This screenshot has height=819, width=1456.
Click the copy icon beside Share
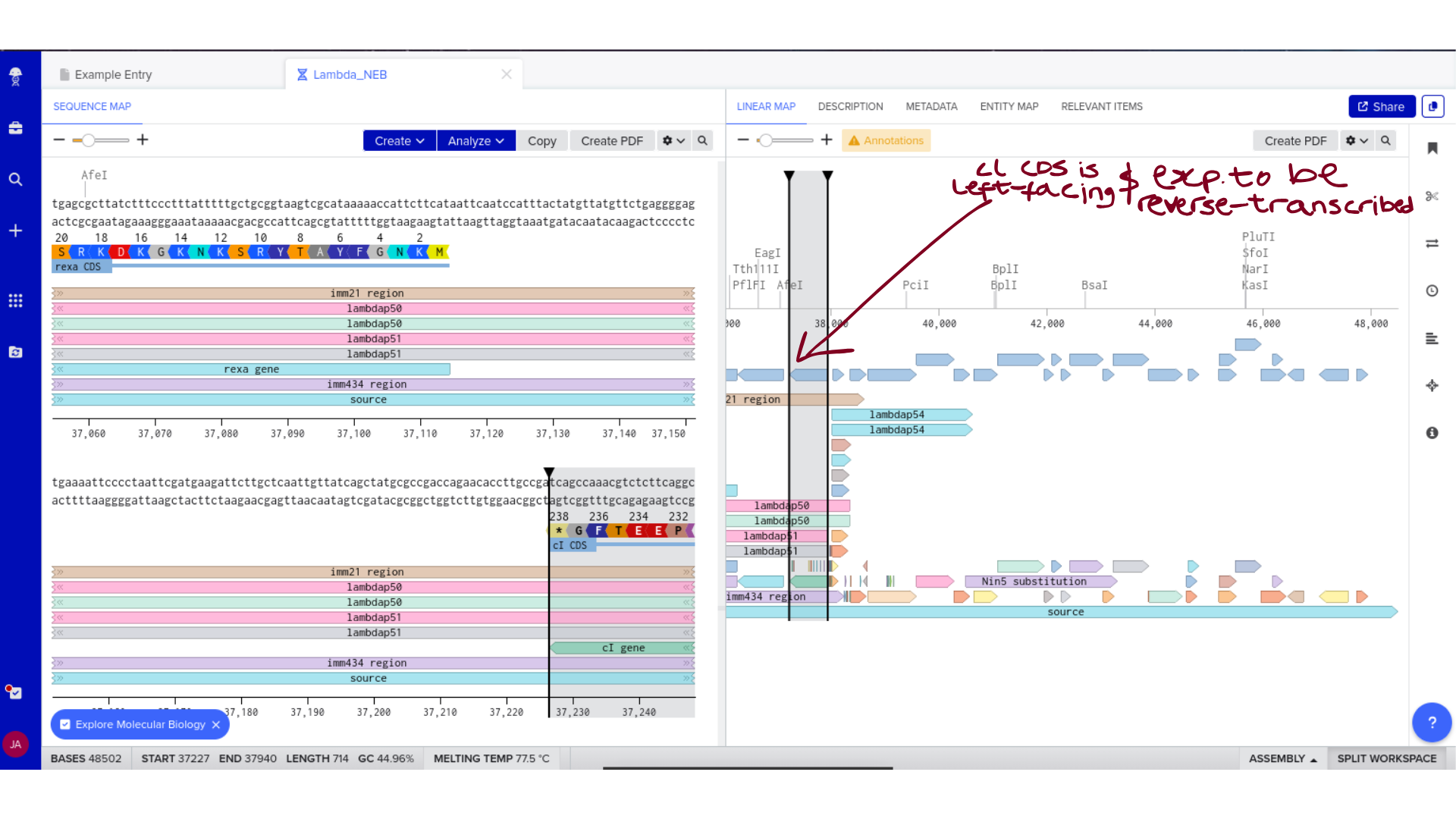[1432, 107]
